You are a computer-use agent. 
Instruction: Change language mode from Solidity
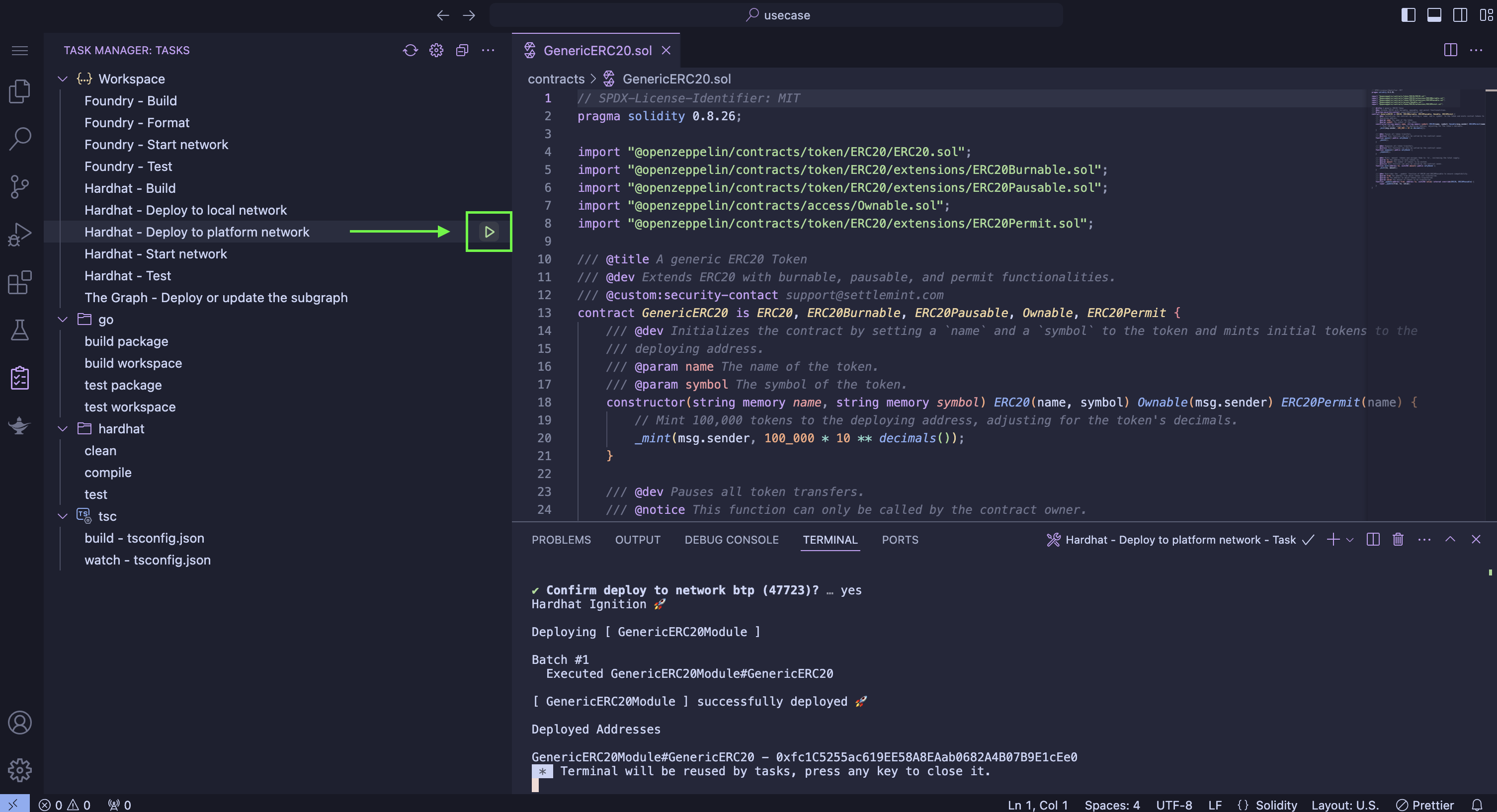tap(1276, 805)
